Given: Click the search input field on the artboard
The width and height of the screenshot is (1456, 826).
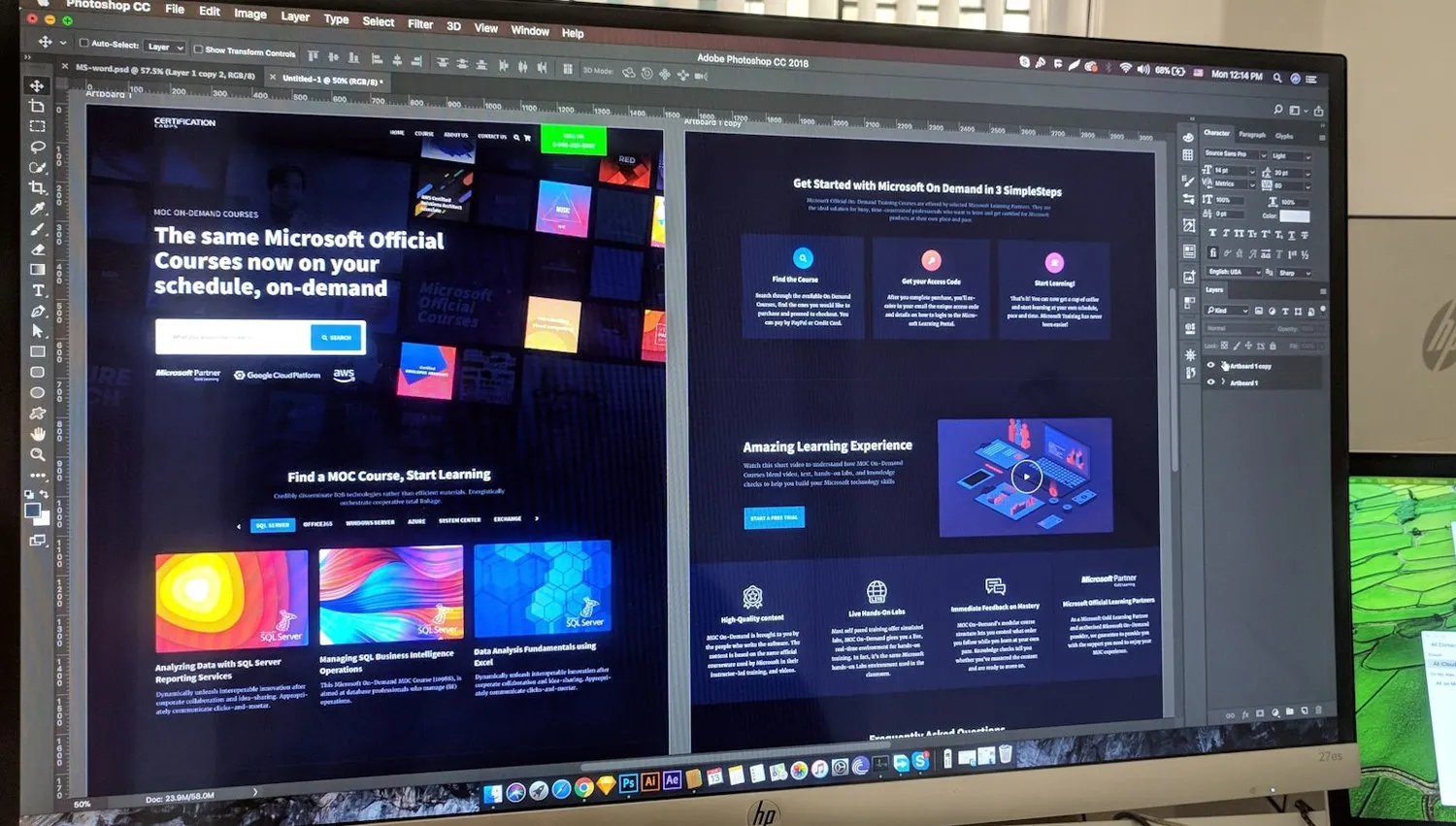Looking at the screenshot, I should [x=234, y=337].
